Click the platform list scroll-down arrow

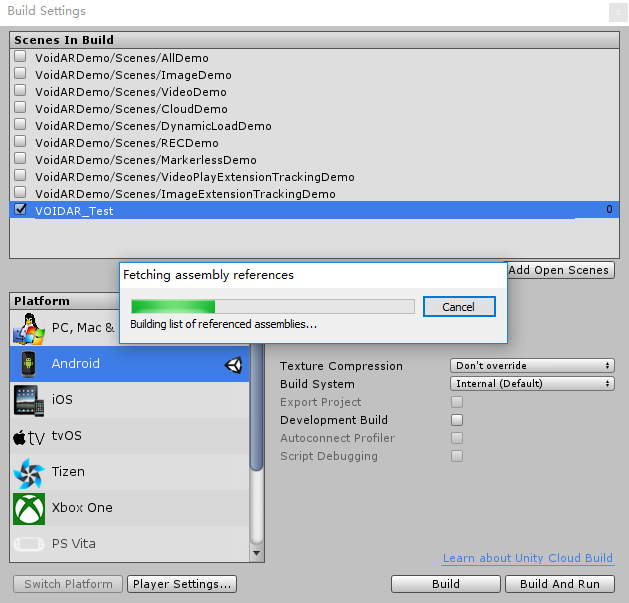point(257,554)
